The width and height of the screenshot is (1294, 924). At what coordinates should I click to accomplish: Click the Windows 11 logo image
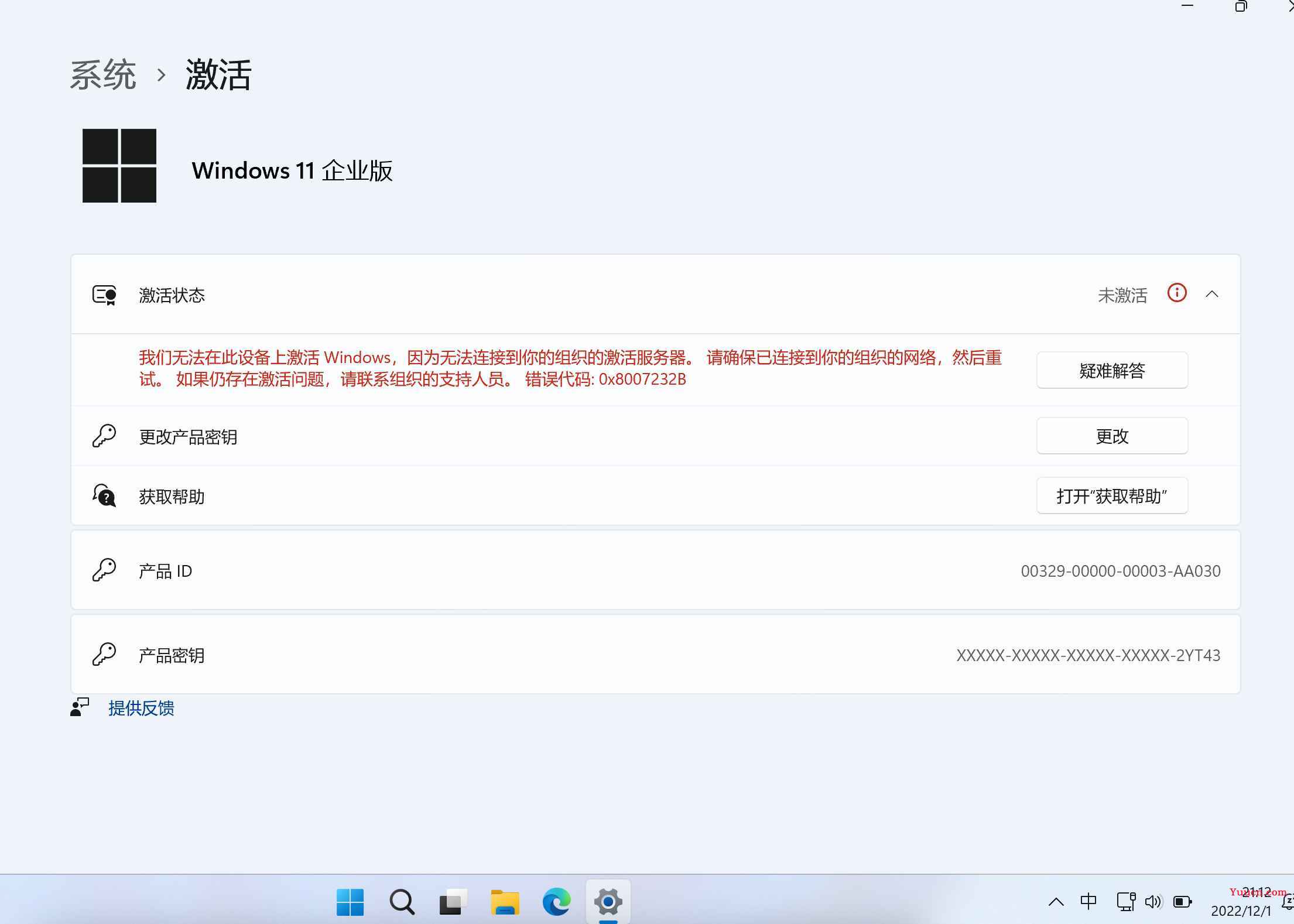pos(119,166)
